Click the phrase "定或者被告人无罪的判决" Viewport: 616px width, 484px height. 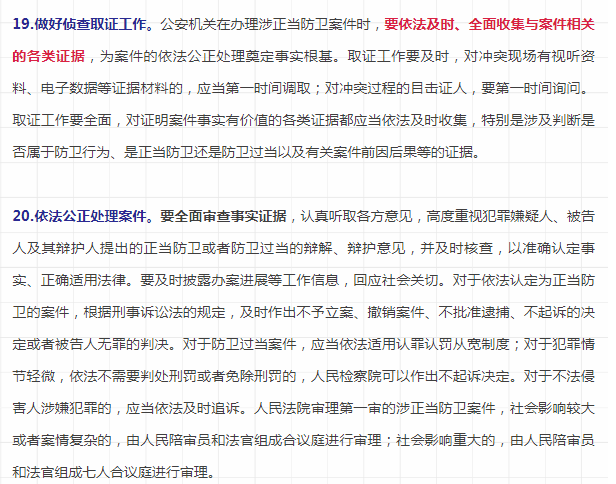coord(91,344)
